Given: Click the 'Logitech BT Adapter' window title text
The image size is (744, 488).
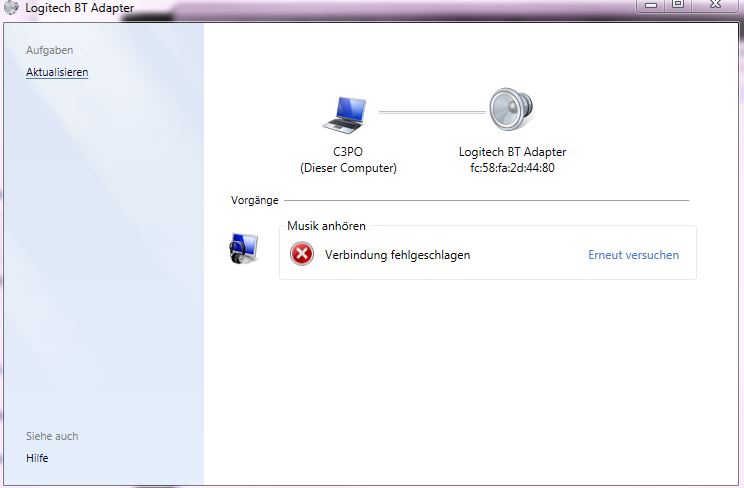Looking at the screenshot, I should [x=80, y=8].
